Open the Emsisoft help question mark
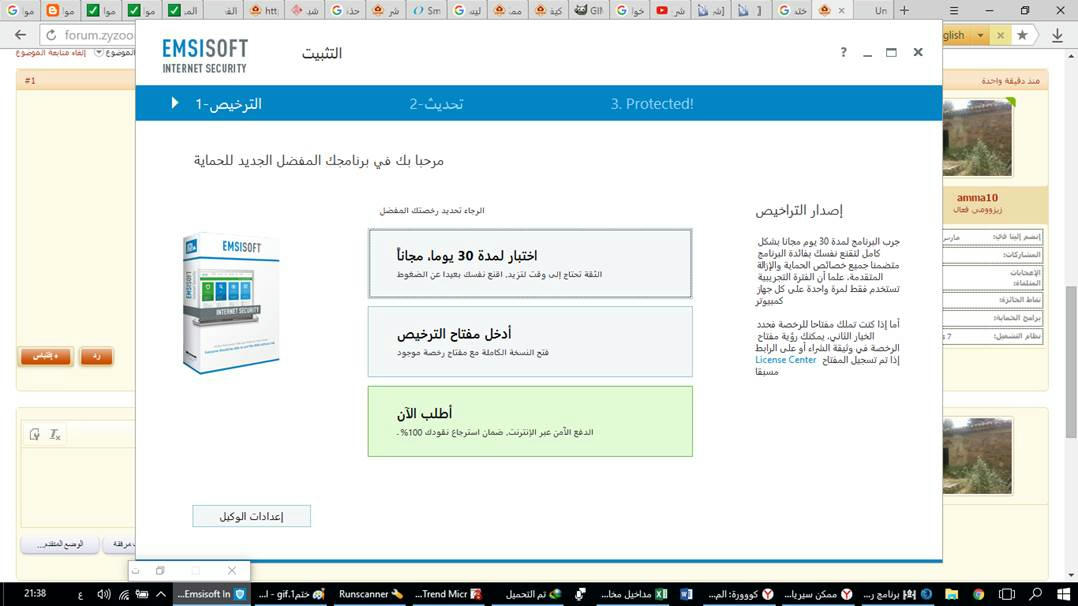 click(843, 52)
